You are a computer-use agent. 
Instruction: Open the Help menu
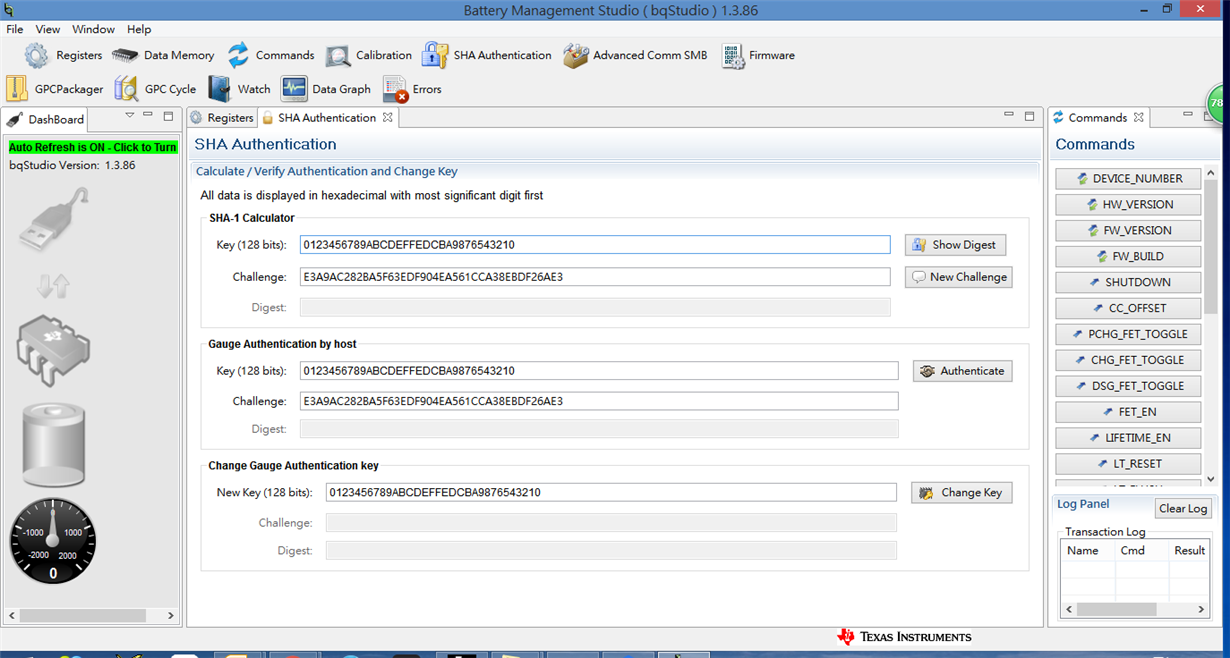[x=139, y=29]
